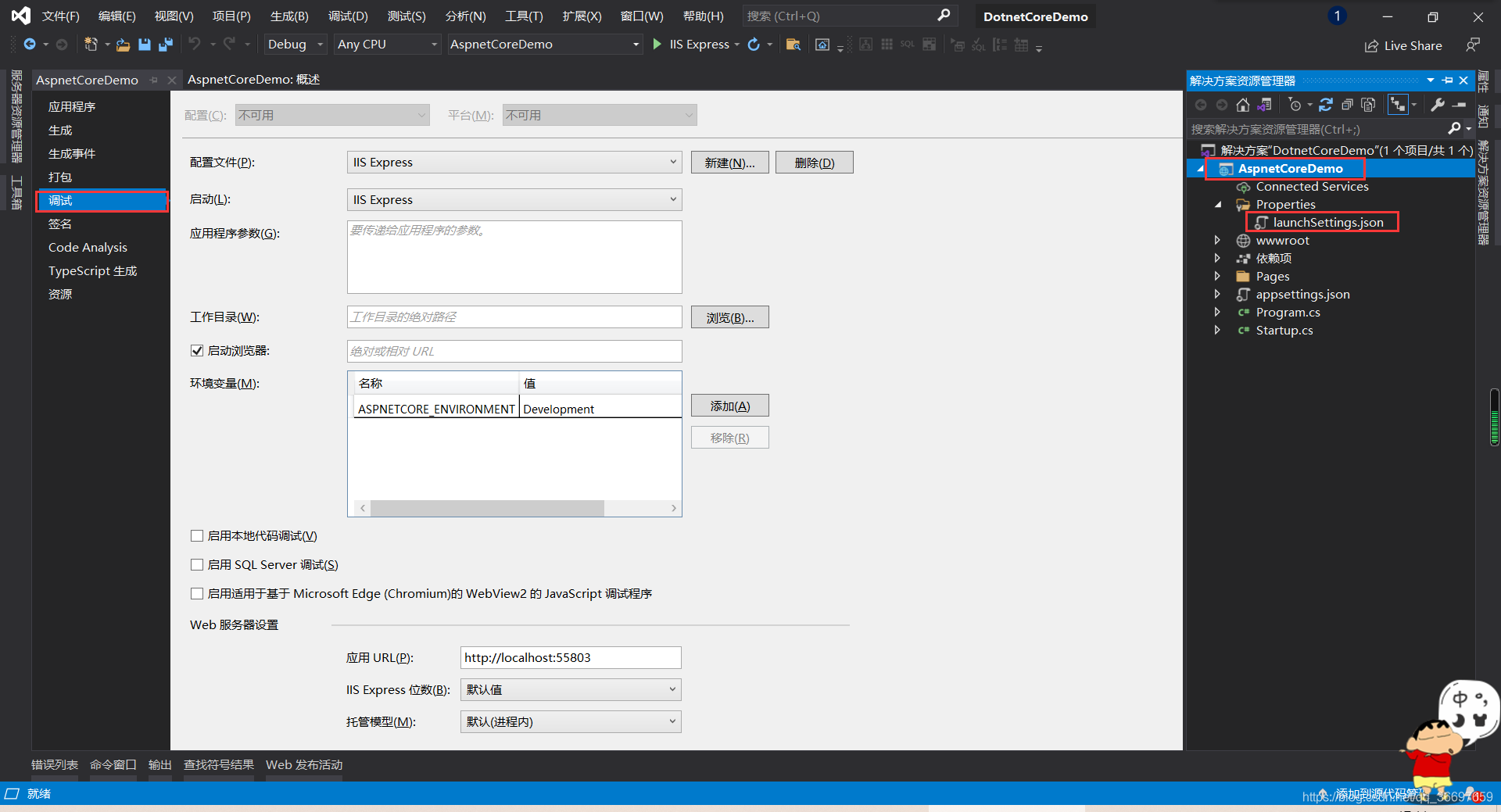Click the Save icon in toolbar
The width and height of the screenshot is (1501, 812).
144,45
